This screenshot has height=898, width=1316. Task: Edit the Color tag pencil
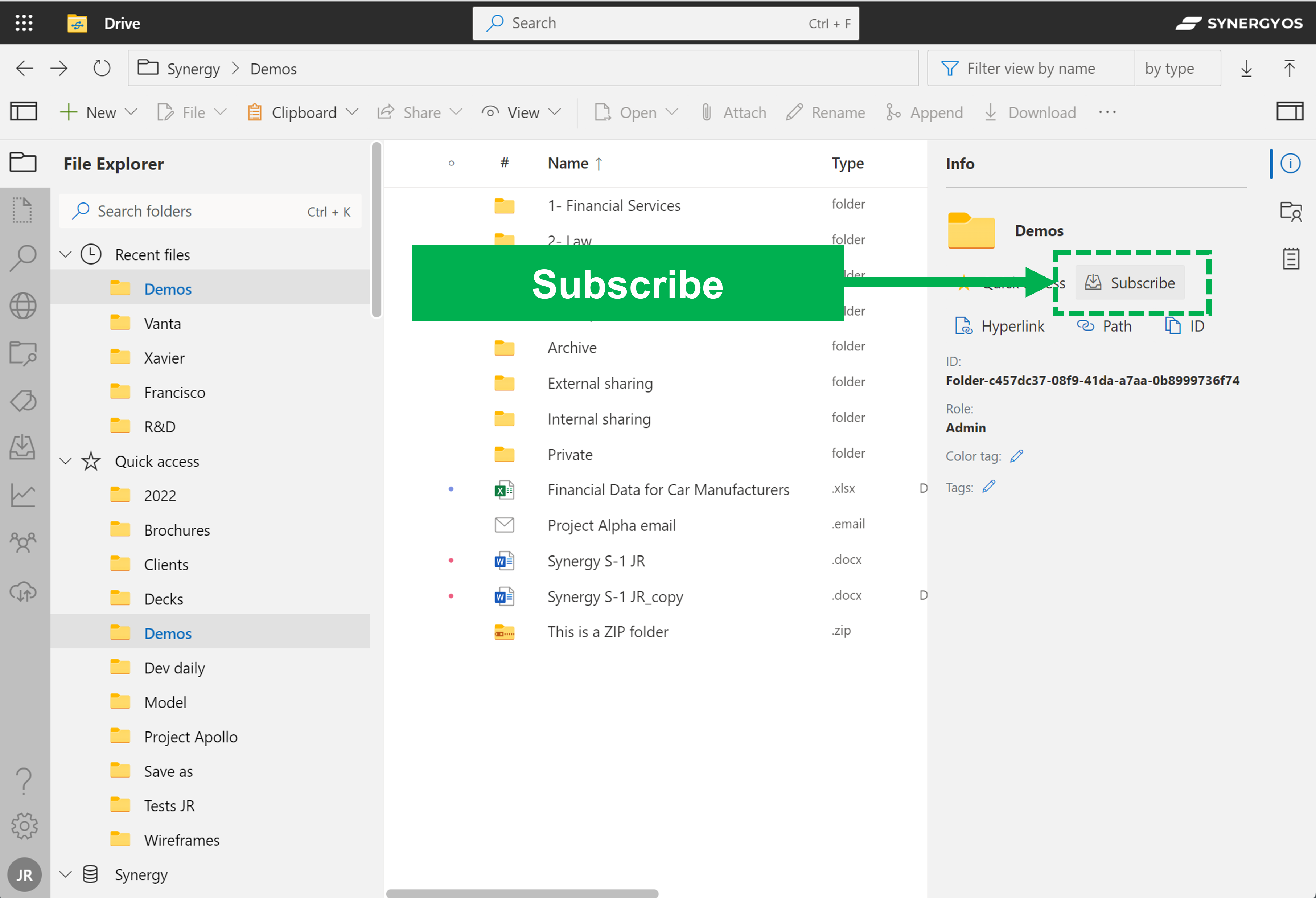[1016, 456]
